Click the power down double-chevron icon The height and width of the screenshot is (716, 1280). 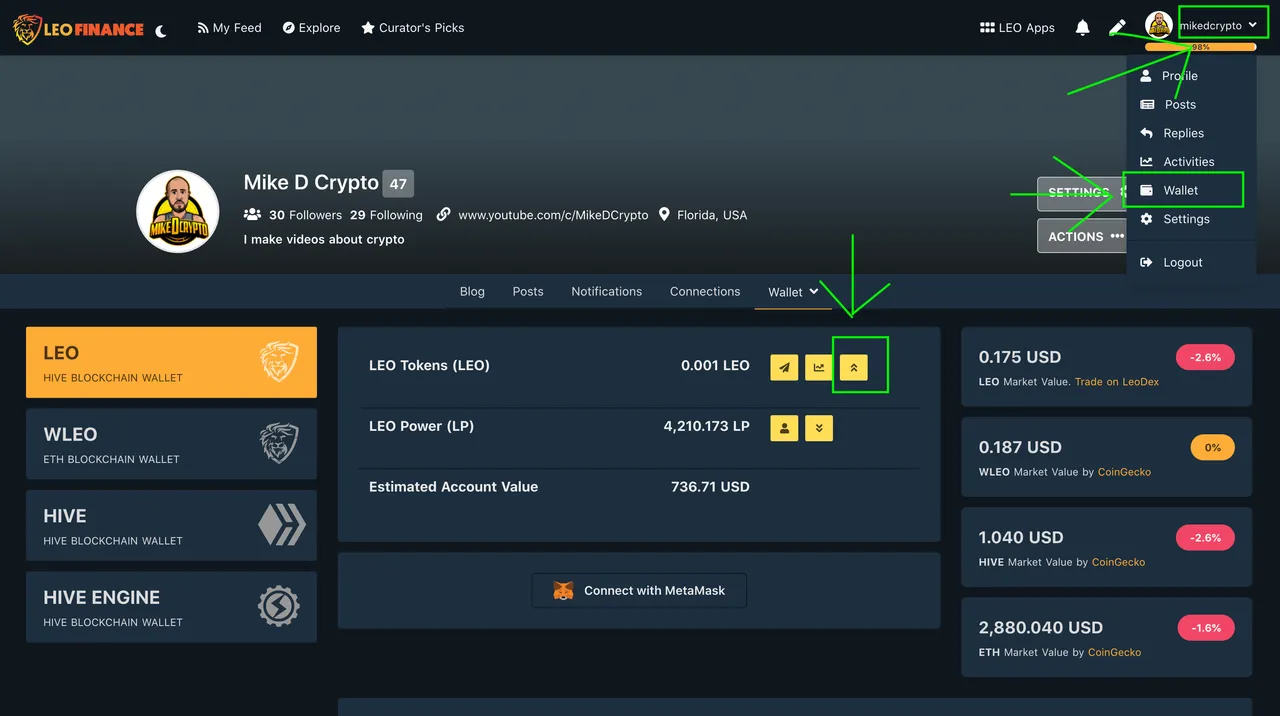[x=819, y=428]
